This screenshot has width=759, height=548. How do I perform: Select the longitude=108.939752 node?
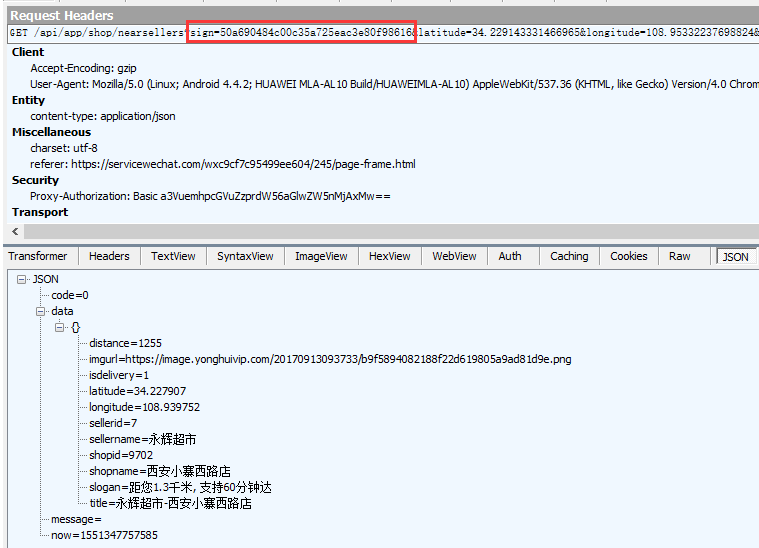pyautogui.click(x=144, y=407)
